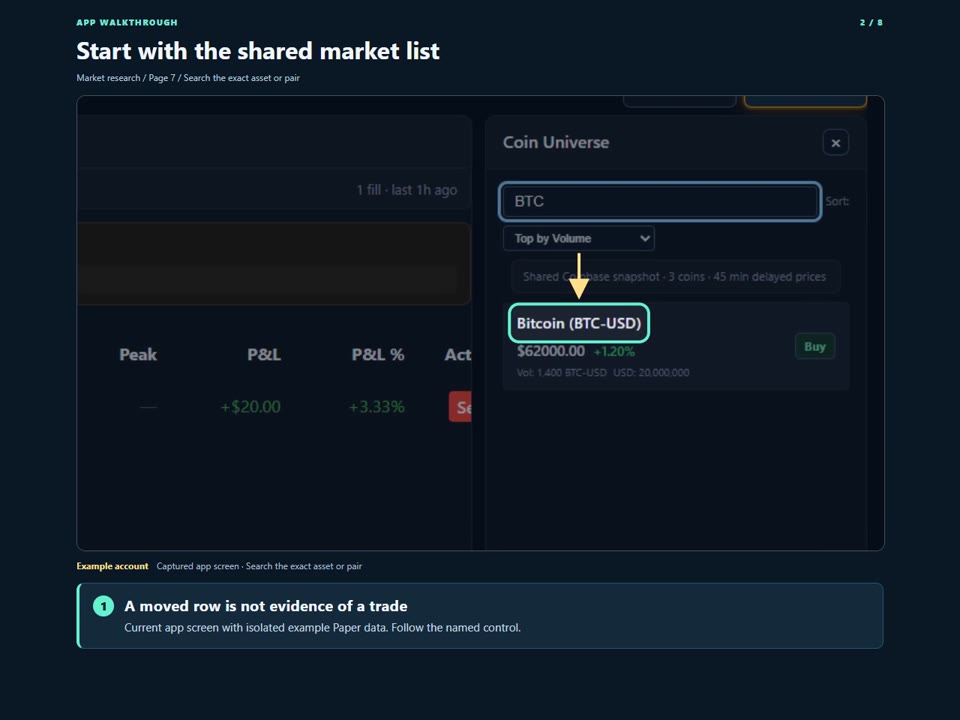Click the red Sell button in the positions row
The height and width of the screenshot is (720, 960).
460,407
